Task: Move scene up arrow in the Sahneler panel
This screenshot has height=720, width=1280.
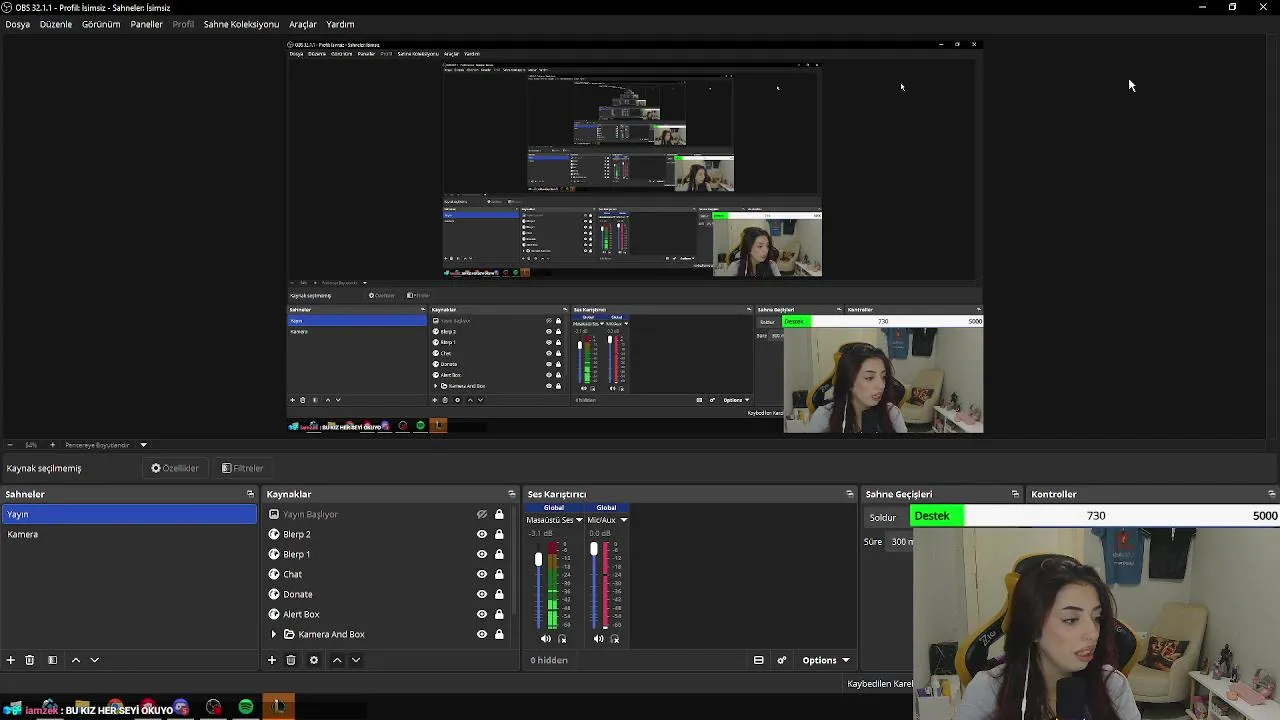Action: click(75, 660)
